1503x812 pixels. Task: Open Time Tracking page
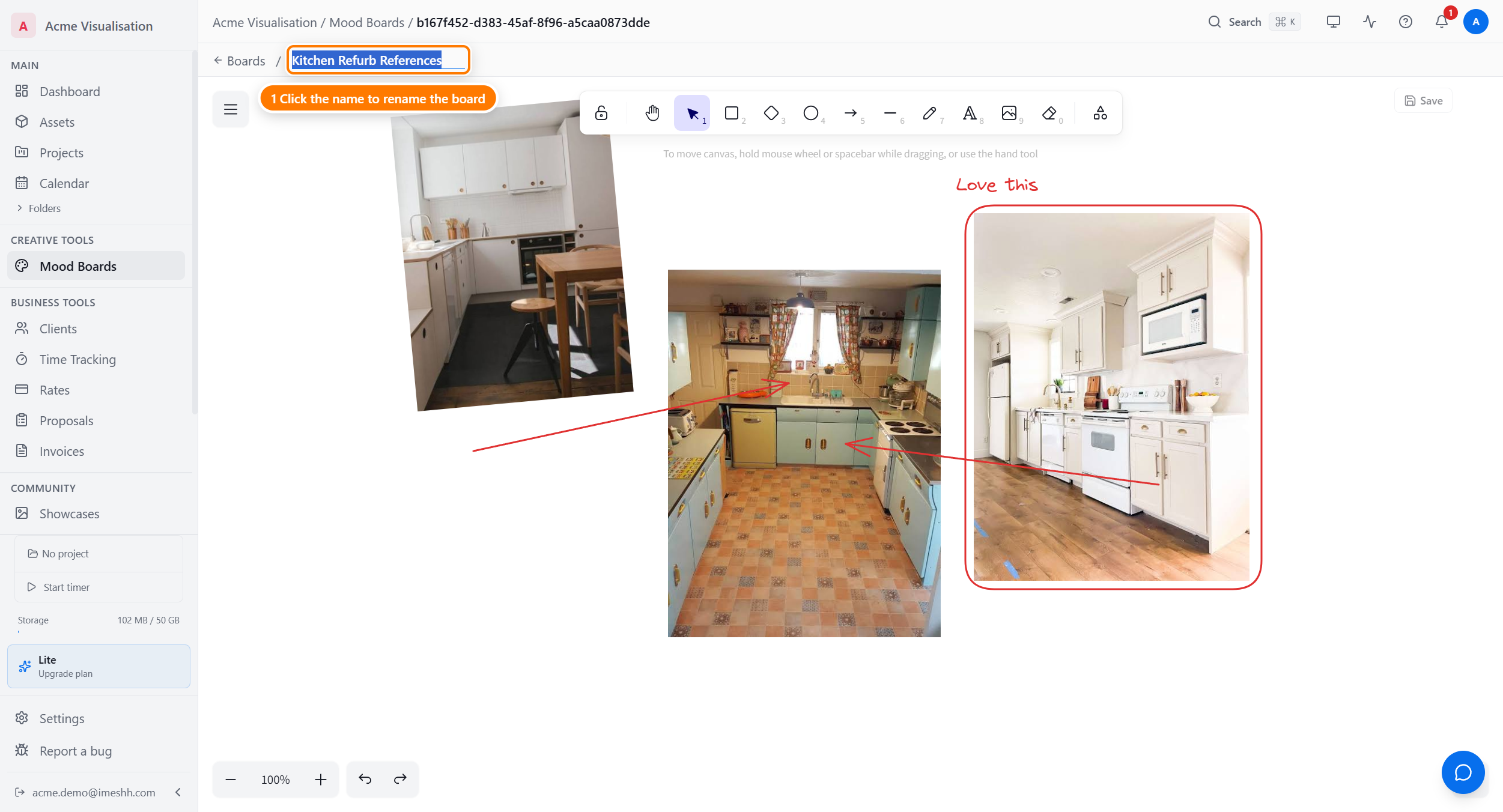pos(96,359)
